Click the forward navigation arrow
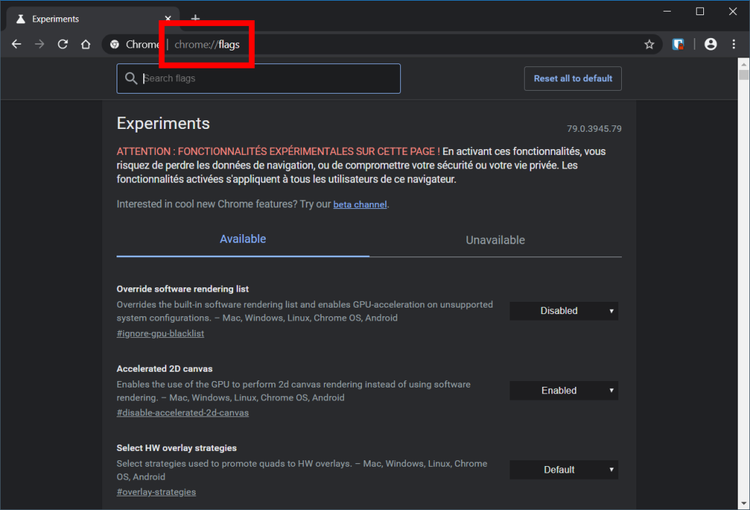Image resolution: width=750 pixels, height=510 pixels. [x=40, y=44]
